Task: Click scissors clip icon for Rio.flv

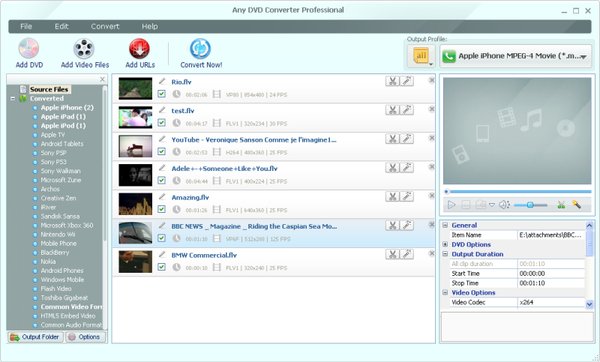Action: (x=392, y=81)
